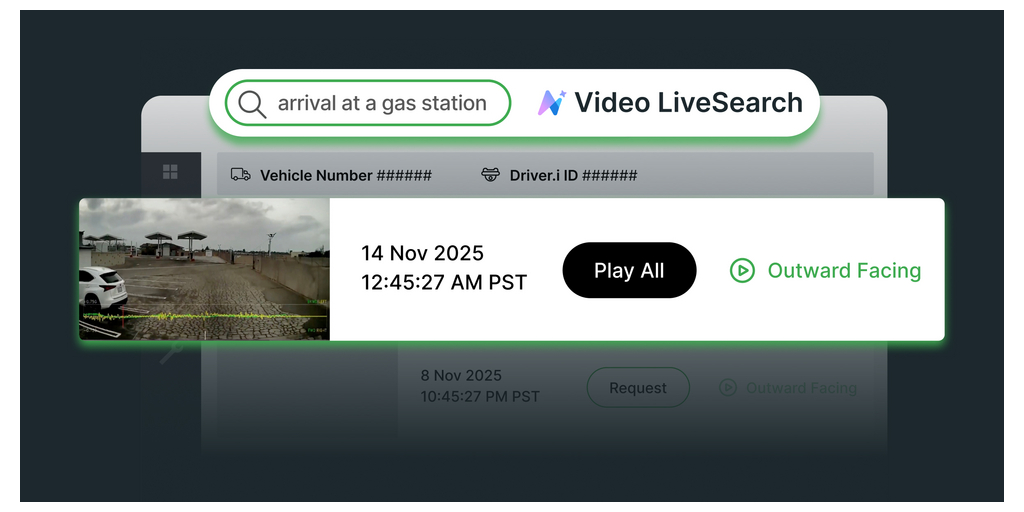Open the faded Outward Facing link below

tap(801, 388)
